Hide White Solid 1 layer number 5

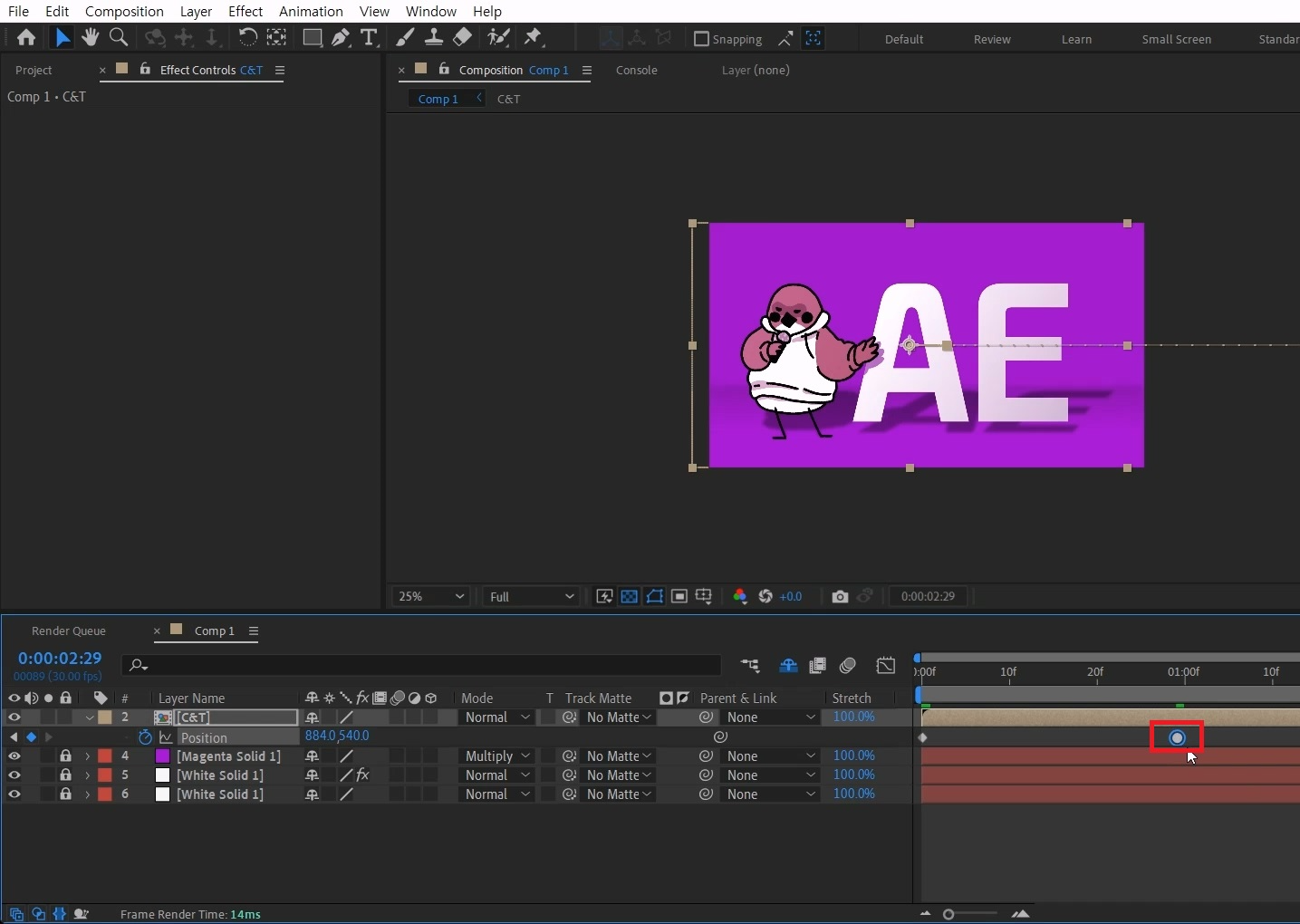[14, 775]
